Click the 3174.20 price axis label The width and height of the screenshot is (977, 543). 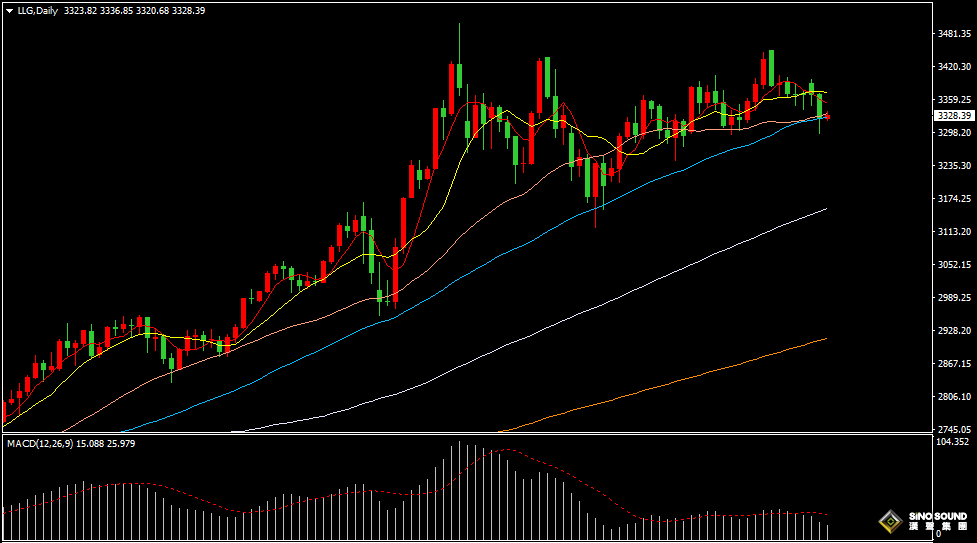954,199
